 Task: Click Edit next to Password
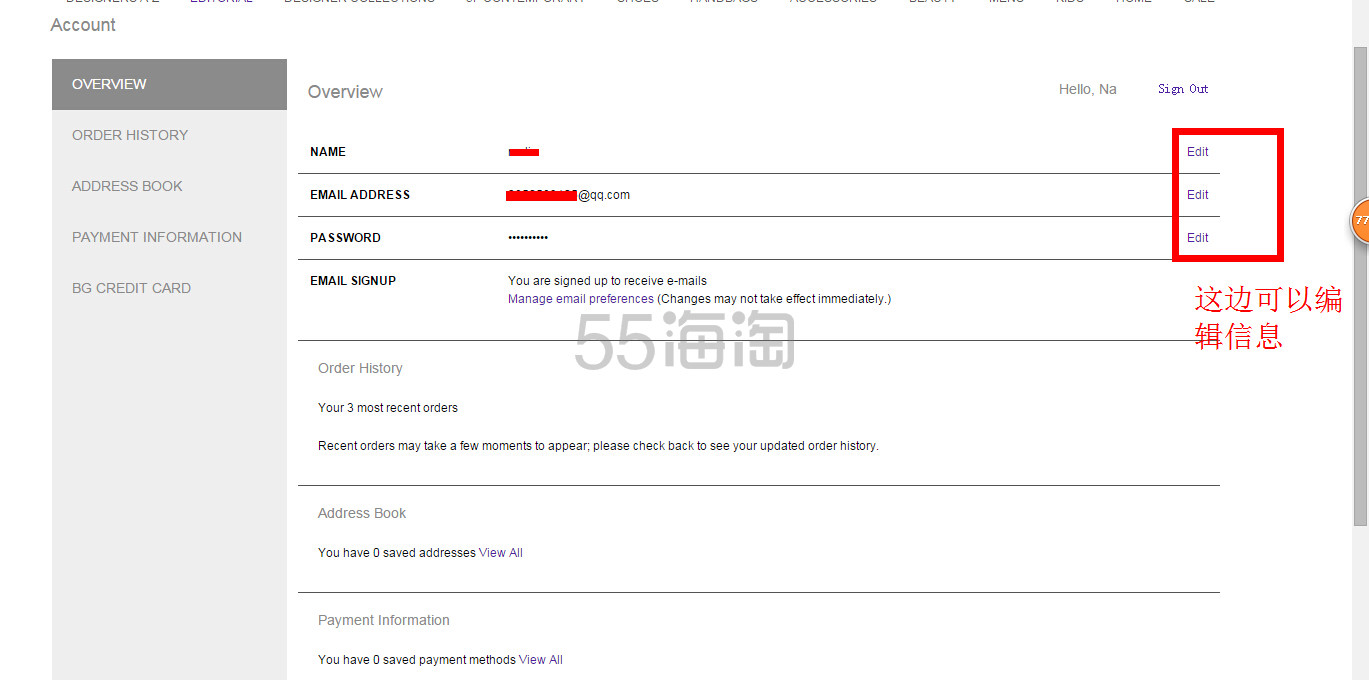[1197, 238]
